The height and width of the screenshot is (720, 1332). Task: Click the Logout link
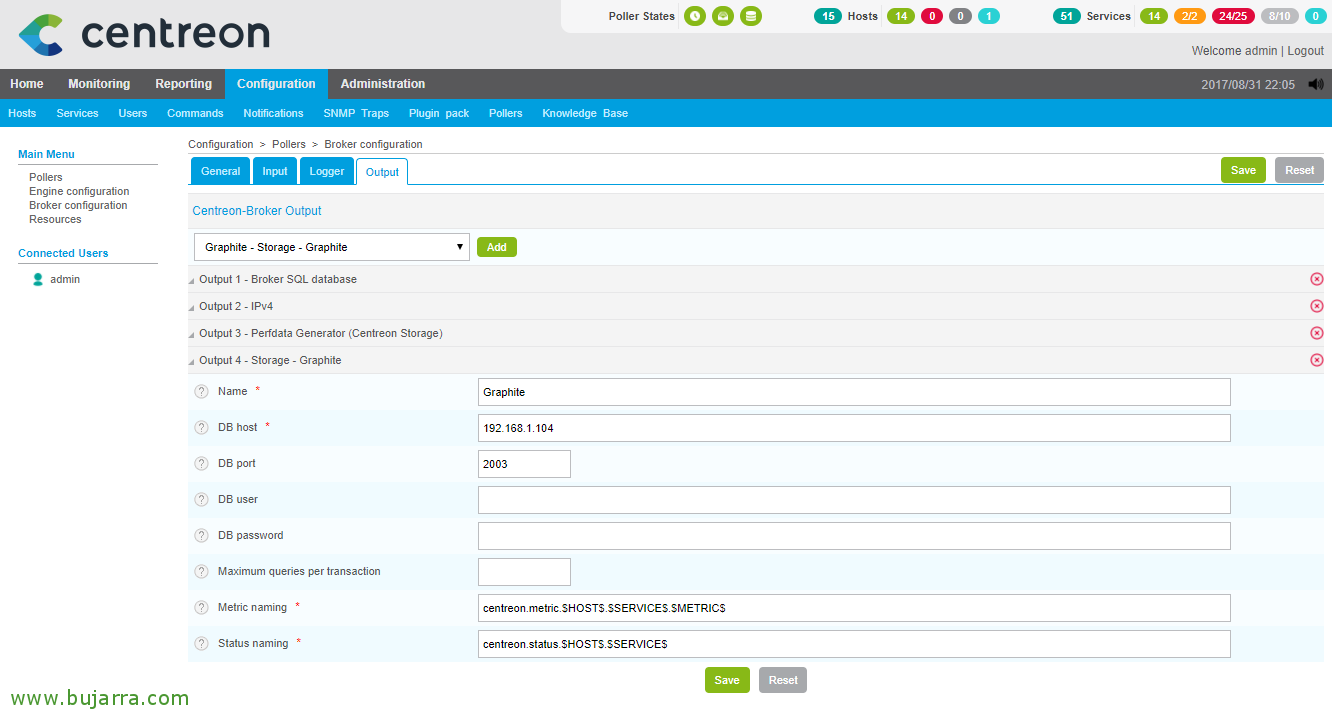point(1305,51)
